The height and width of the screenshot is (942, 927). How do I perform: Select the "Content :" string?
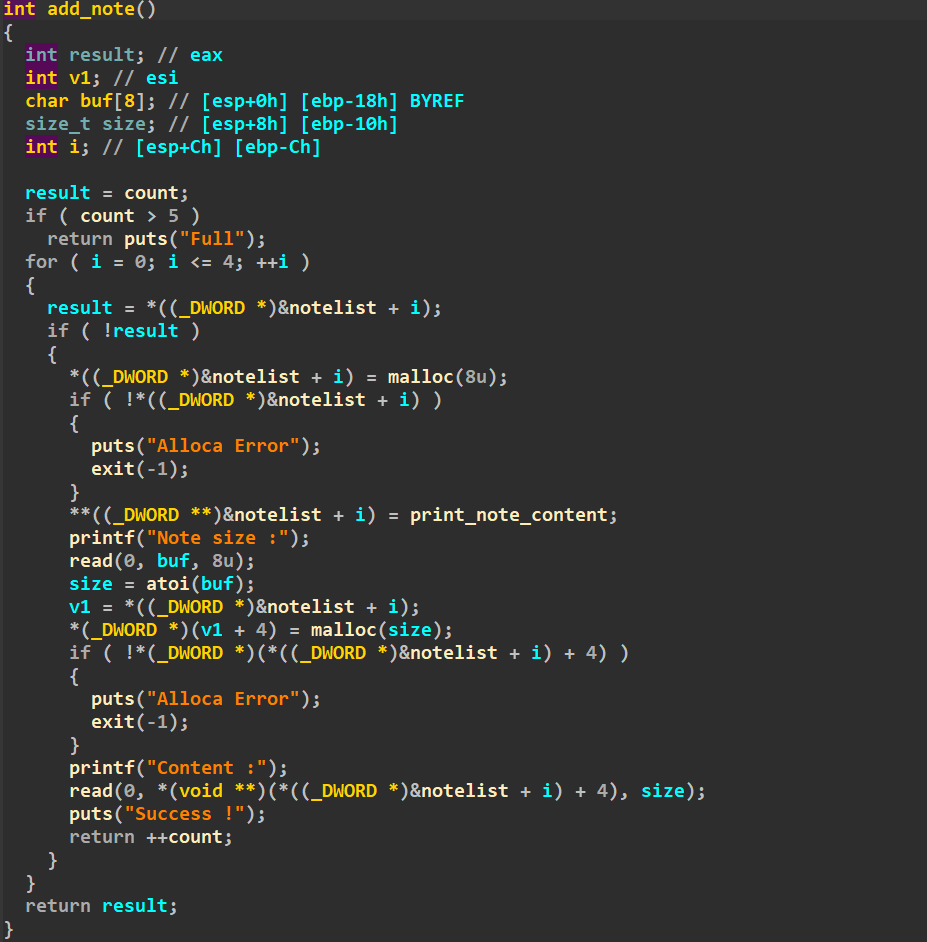coord(206,768)
